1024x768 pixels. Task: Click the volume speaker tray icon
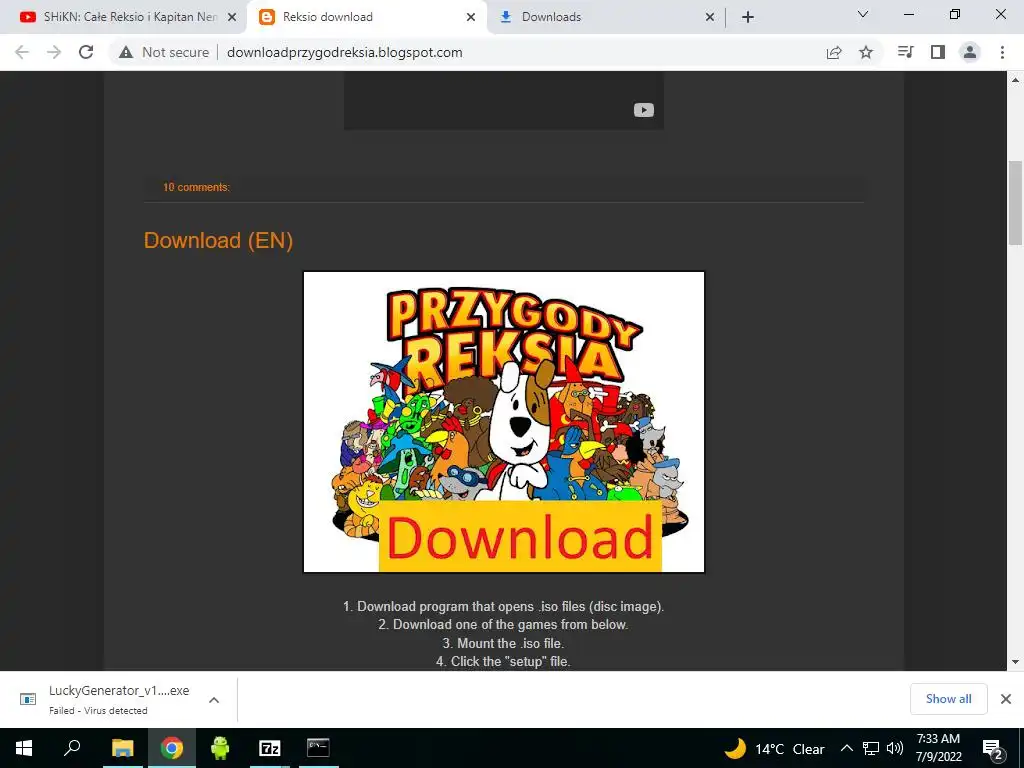click(x=895, y=748)
